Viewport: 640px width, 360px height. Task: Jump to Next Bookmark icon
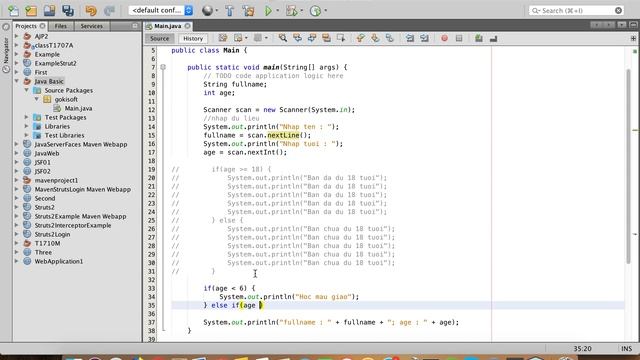tap(375, 38)
